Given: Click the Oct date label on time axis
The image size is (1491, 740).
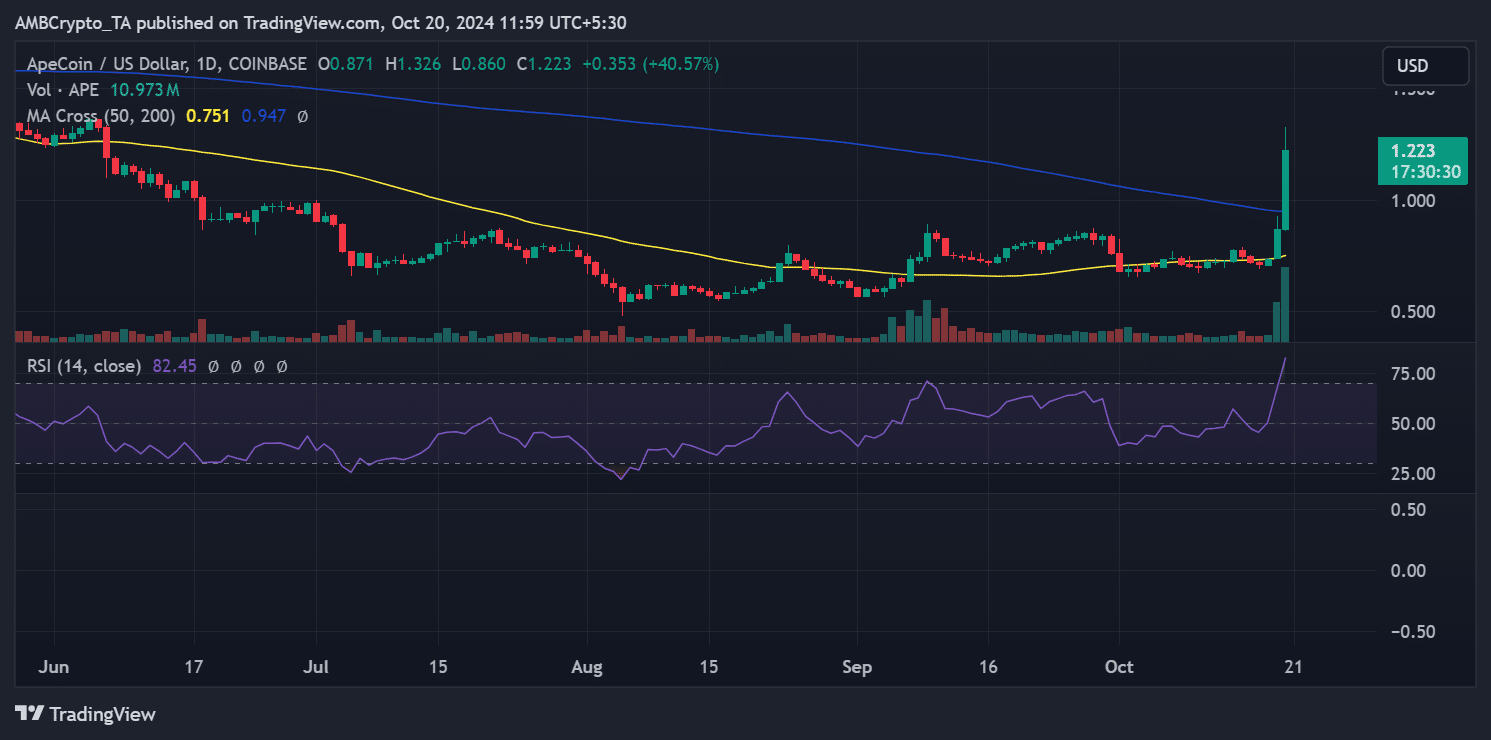Looking at the screenshot, I should (x=1119, y=667).
